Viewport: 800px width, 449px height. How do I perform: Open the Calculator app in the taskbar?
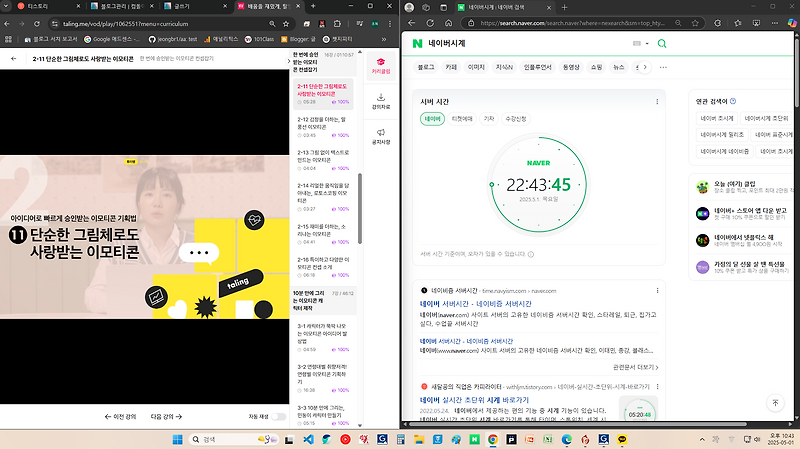401,439
